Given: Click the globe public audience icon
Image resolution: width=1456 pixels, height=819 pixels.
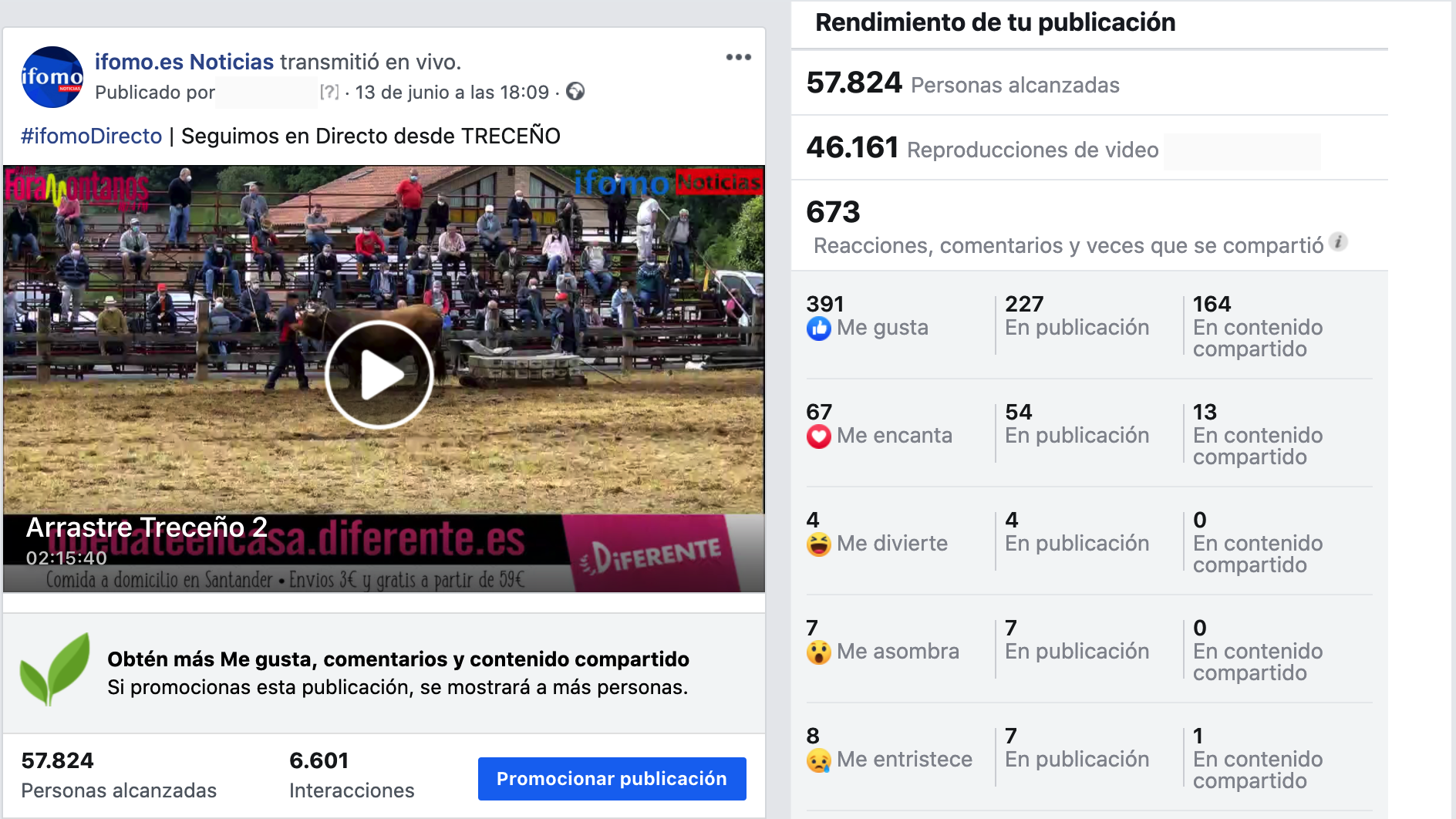Looking at the screenshot, I should click(x=575, y=92).
